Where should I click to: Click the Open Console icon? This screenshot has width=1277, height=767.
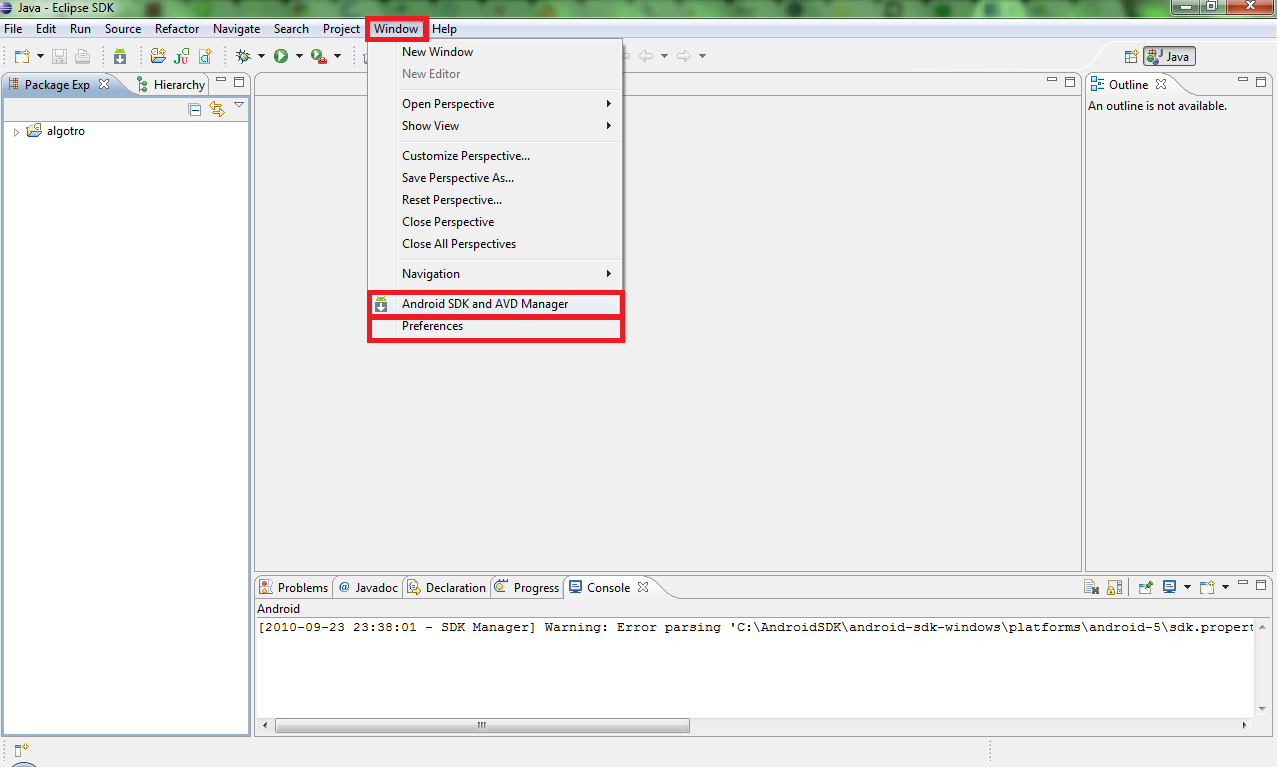point(1207,588)
